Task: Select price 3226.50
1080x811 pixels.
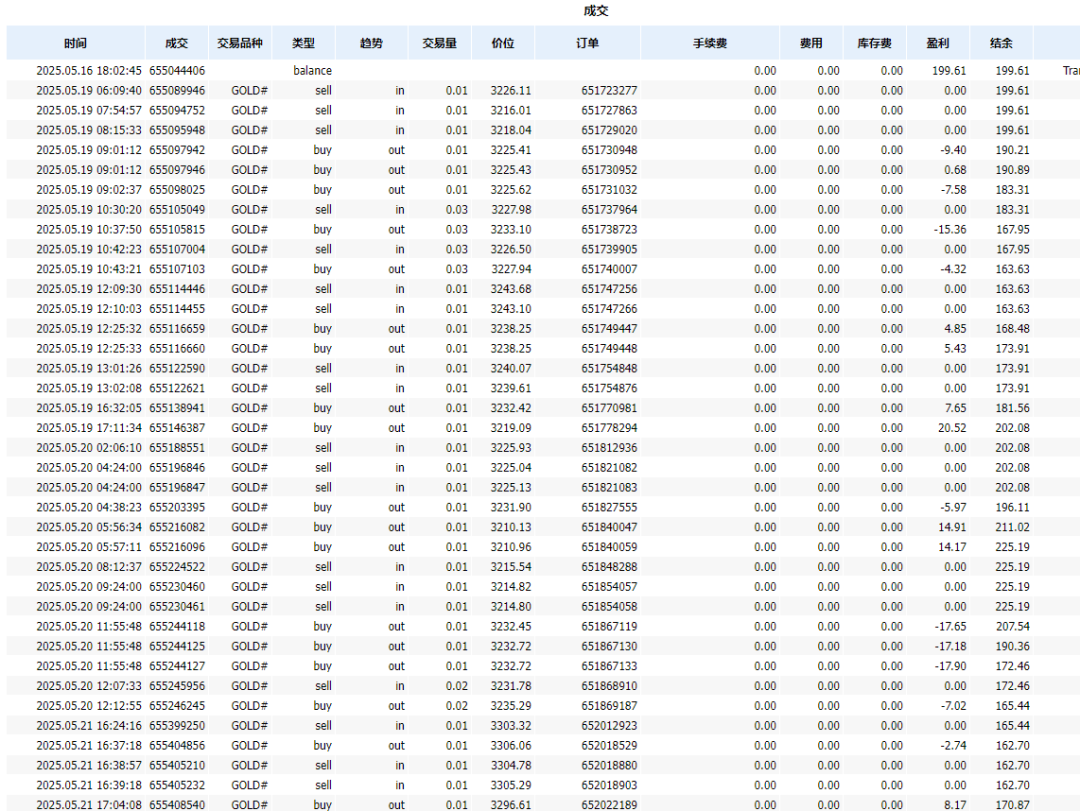Action: click(x=510, y=249)
